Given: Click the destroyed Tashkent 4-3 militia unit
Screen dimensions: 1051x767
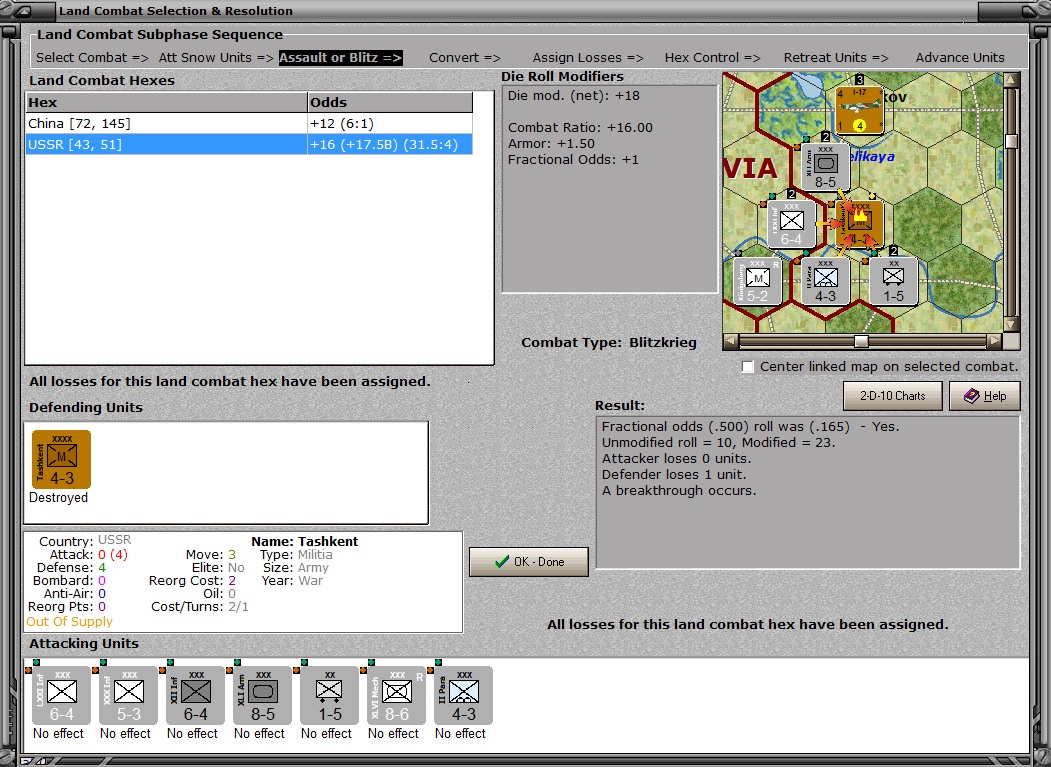Looking at the screenshot, I should (x=62, y=459).
